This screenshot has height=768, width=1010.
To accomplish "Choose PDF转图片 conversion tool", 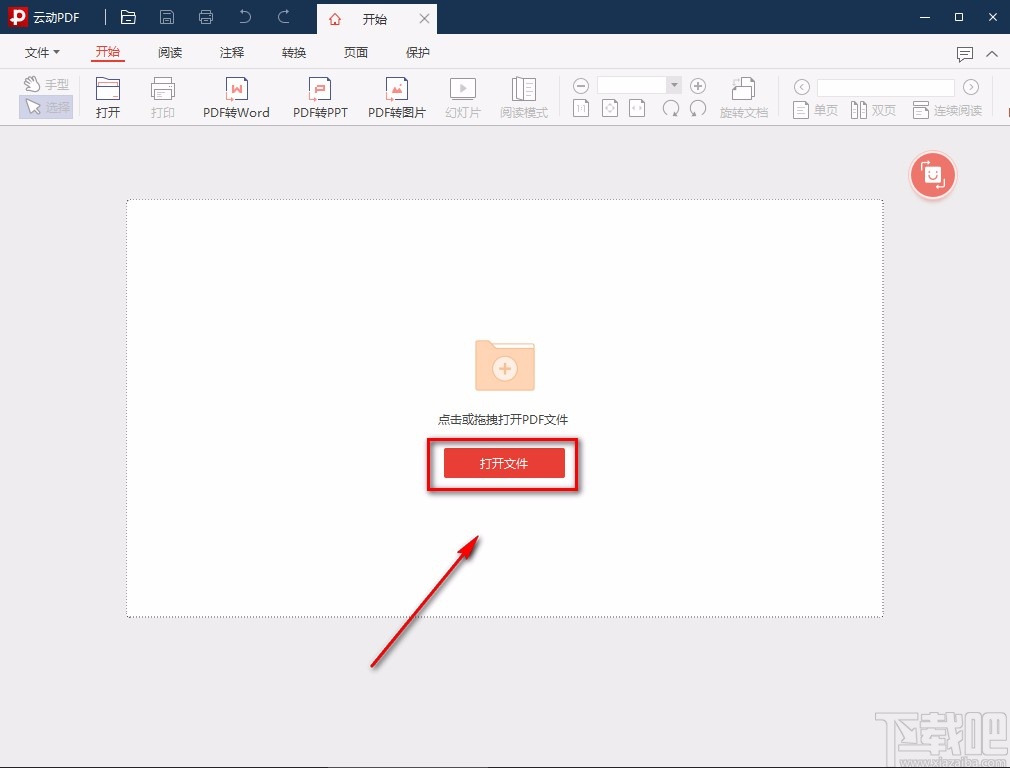I will click(x=396, y=97).
